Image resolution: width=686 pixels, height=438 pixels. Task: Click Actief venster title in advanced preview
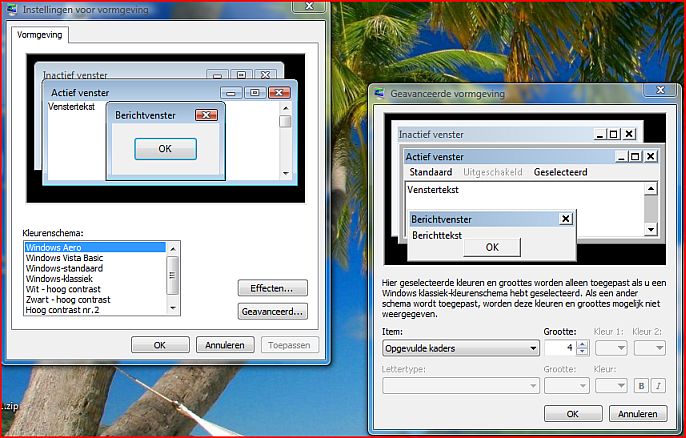click(x=434, y=157)
